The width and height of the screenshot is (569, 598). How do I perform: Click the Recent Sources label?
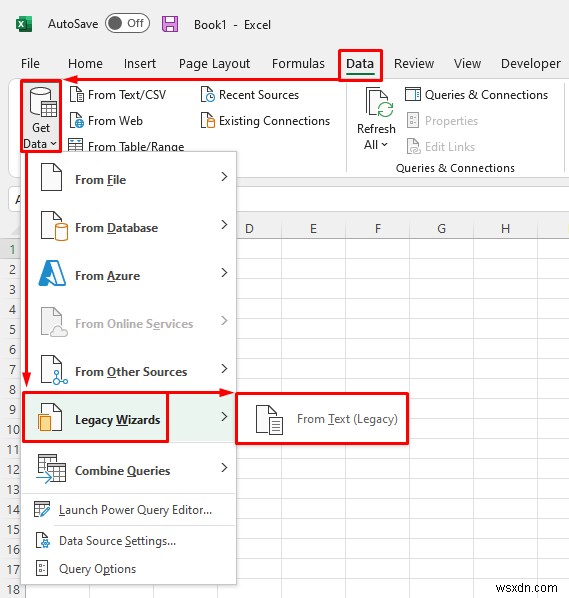(x=259, y=95)
